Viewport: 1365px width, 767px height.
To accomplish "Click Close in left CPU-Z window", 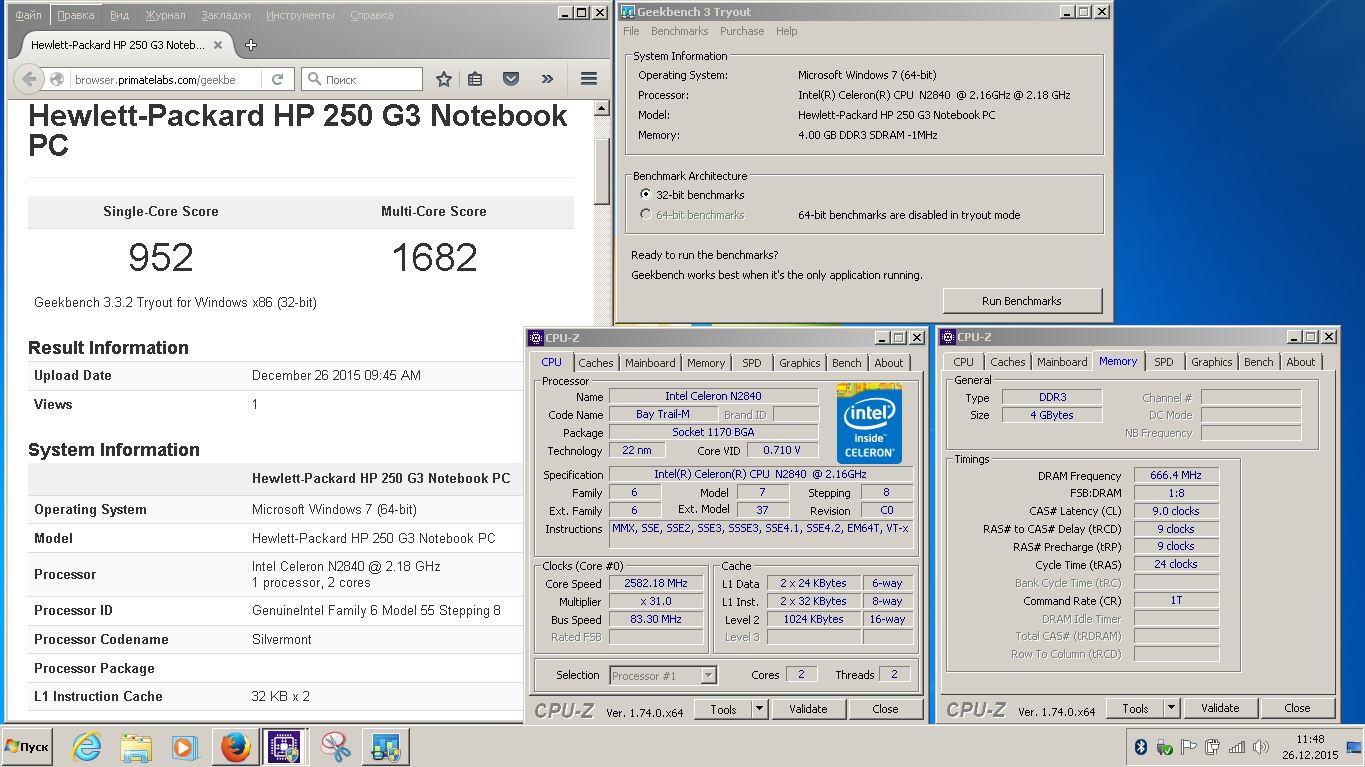I will click(x=885, y=709).
